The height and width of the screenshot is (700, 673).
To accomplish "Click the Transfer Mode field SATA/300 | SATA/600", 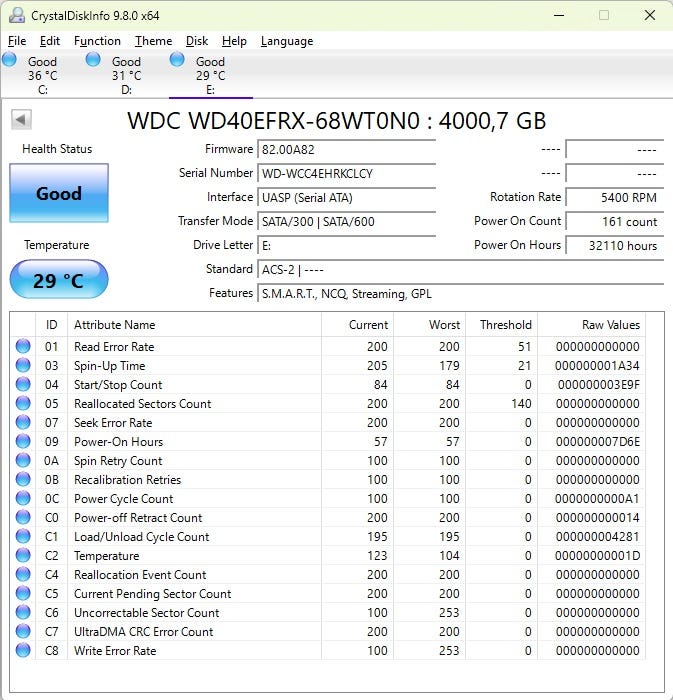I will pyautogui.click(x=346, y=221).
